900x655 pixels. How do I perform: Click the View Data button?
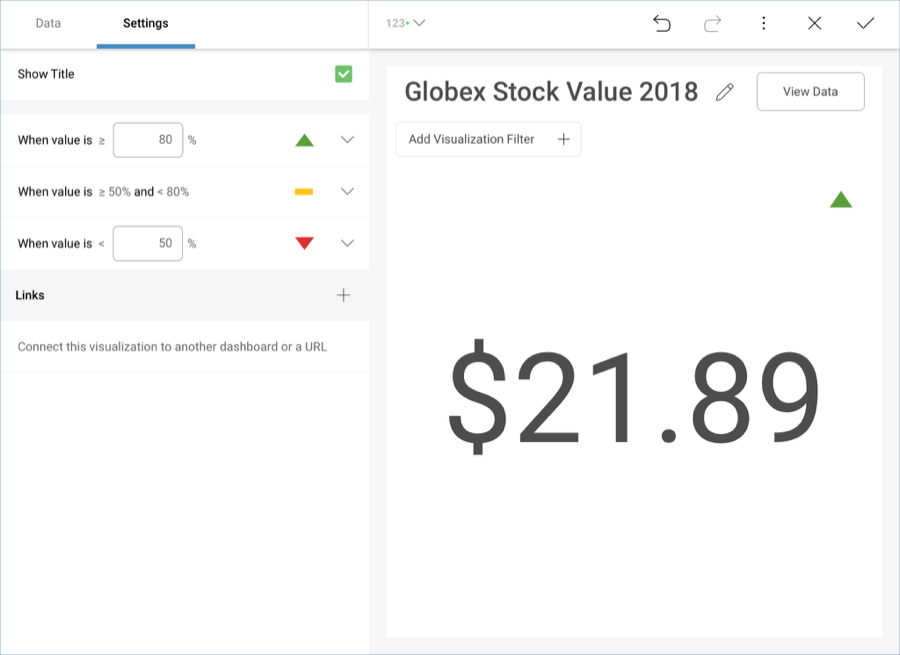point(810,91)
